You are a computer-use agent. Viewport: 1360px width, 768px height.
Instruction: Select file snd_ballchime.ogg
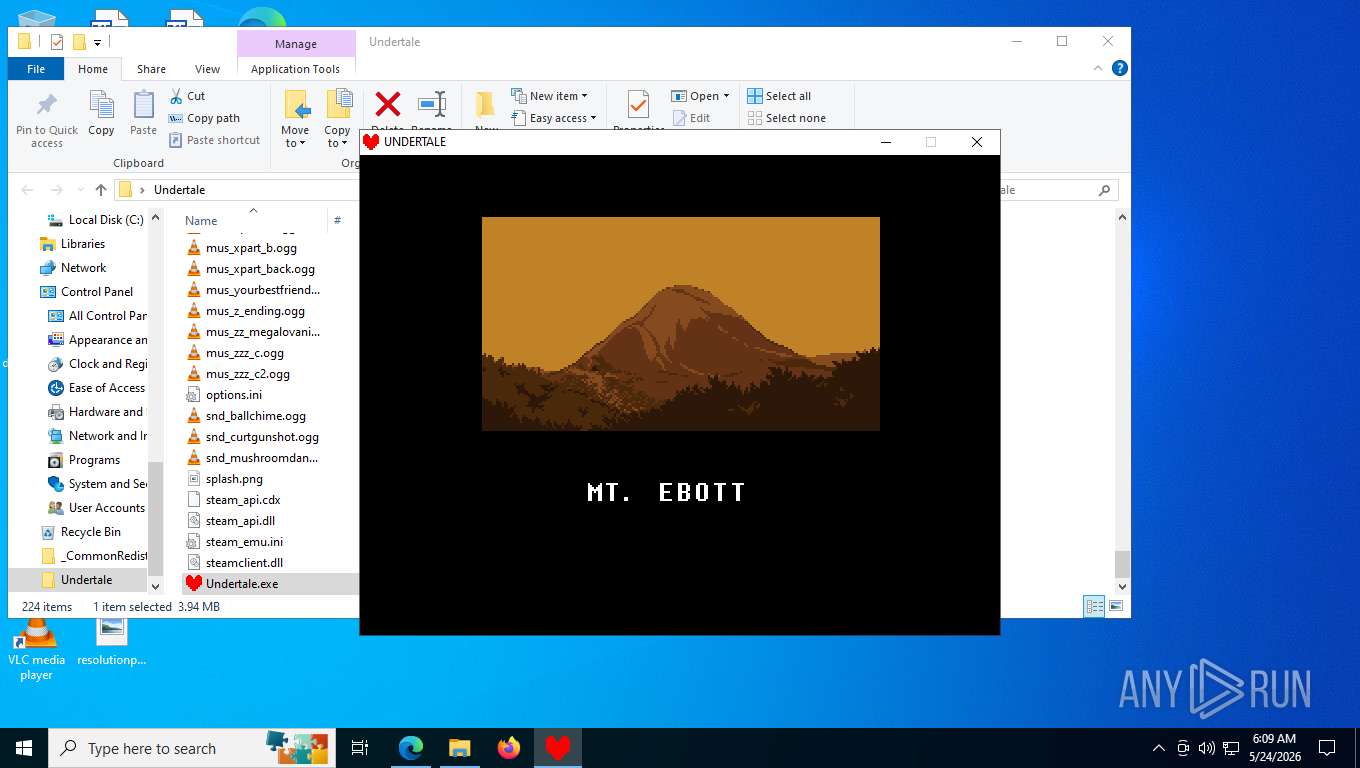[x=246, y=416]
